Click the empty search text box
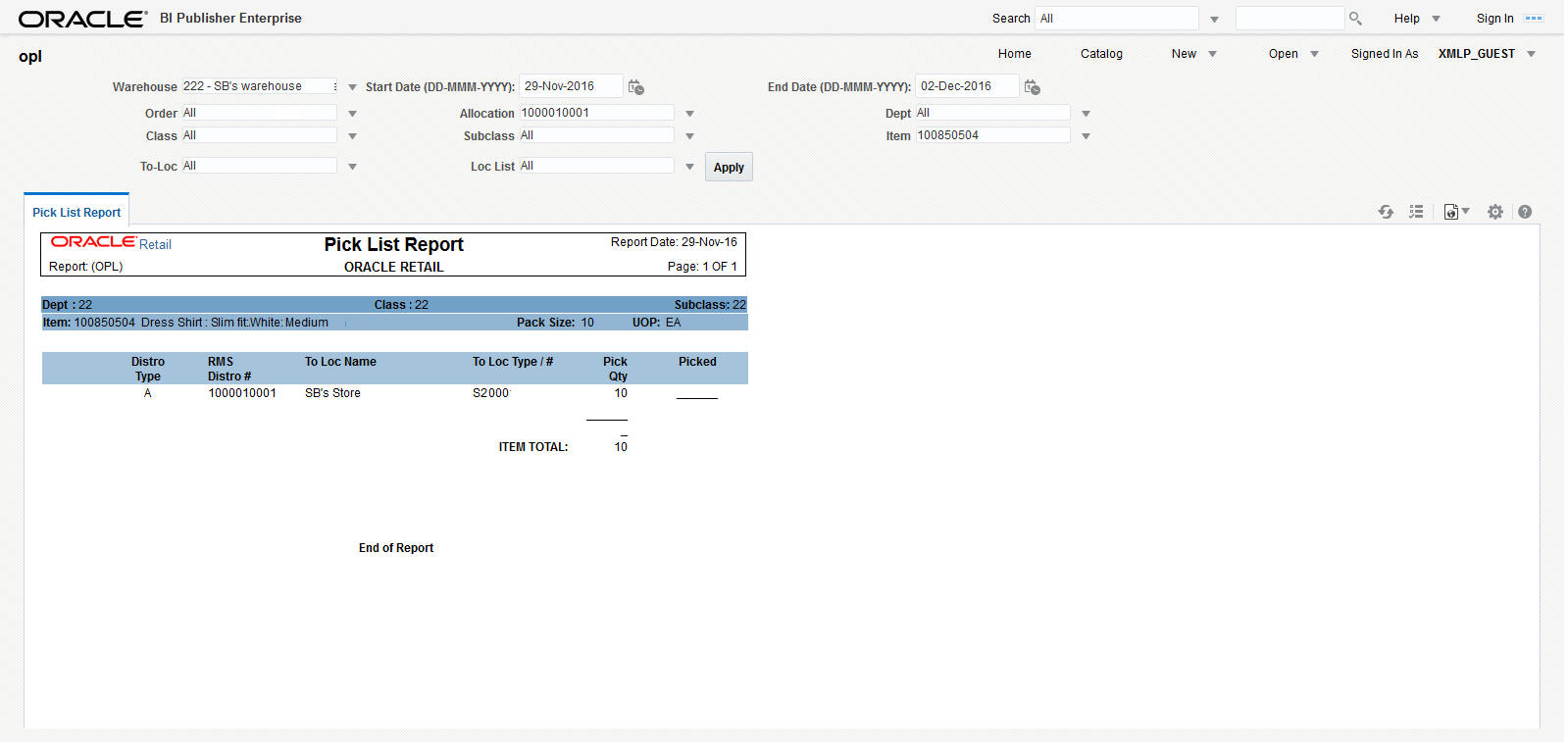This screenshot has width=1568, height=754. point(1290,19)
